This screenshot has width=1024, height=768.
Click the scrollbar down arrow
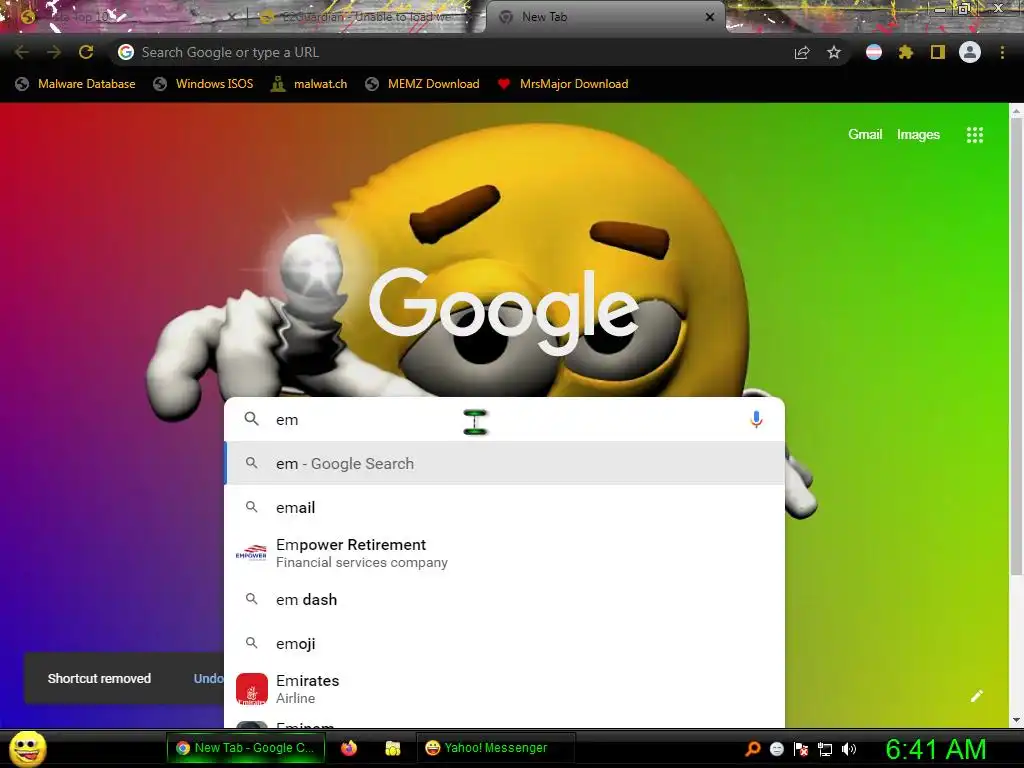[x=1016, y=720]
